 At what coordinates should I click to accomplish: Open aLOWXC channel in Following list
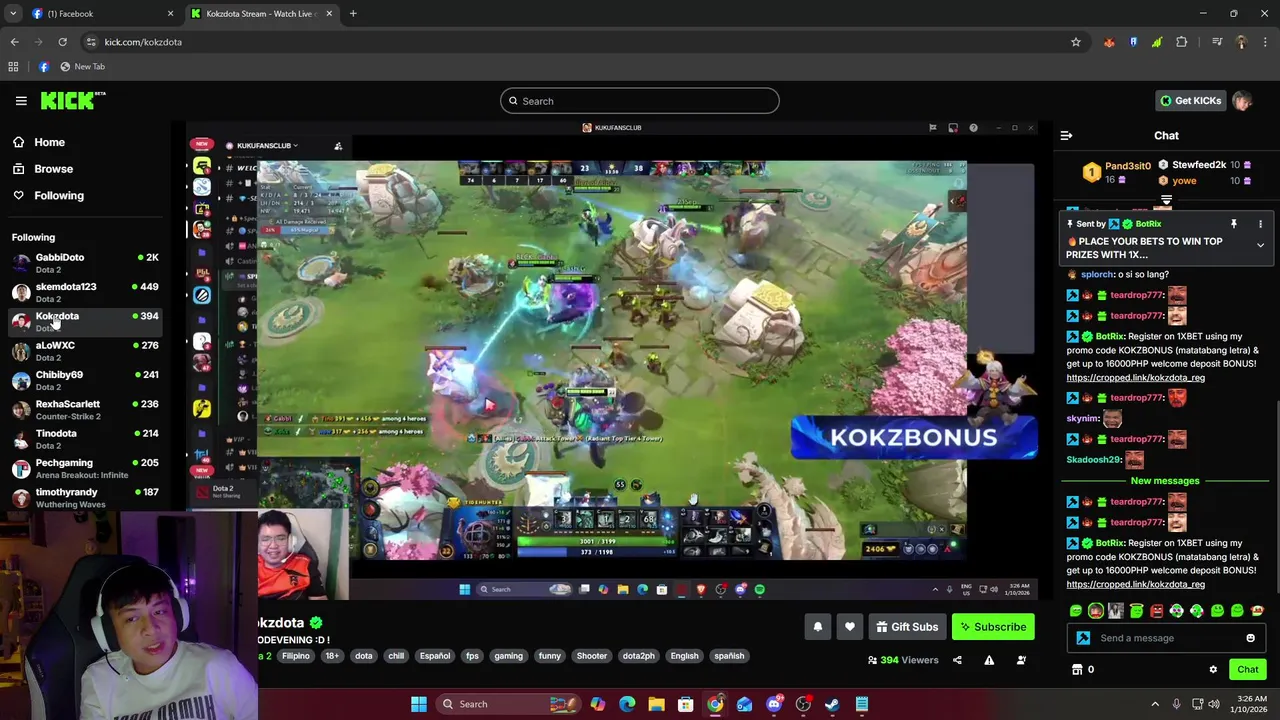[x=84, y=351]
